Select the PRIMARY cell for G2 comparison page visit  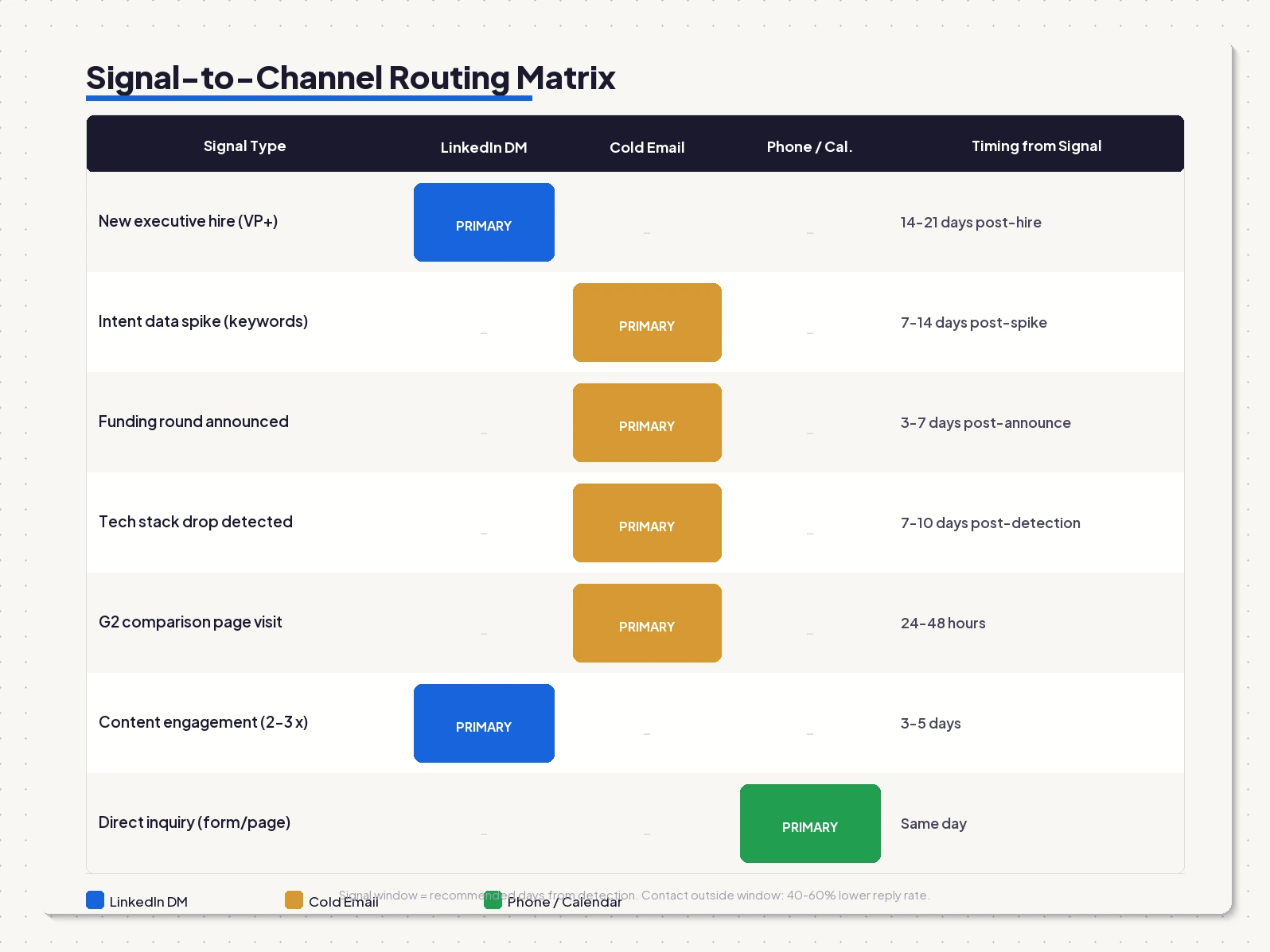(x=647, y=623)
